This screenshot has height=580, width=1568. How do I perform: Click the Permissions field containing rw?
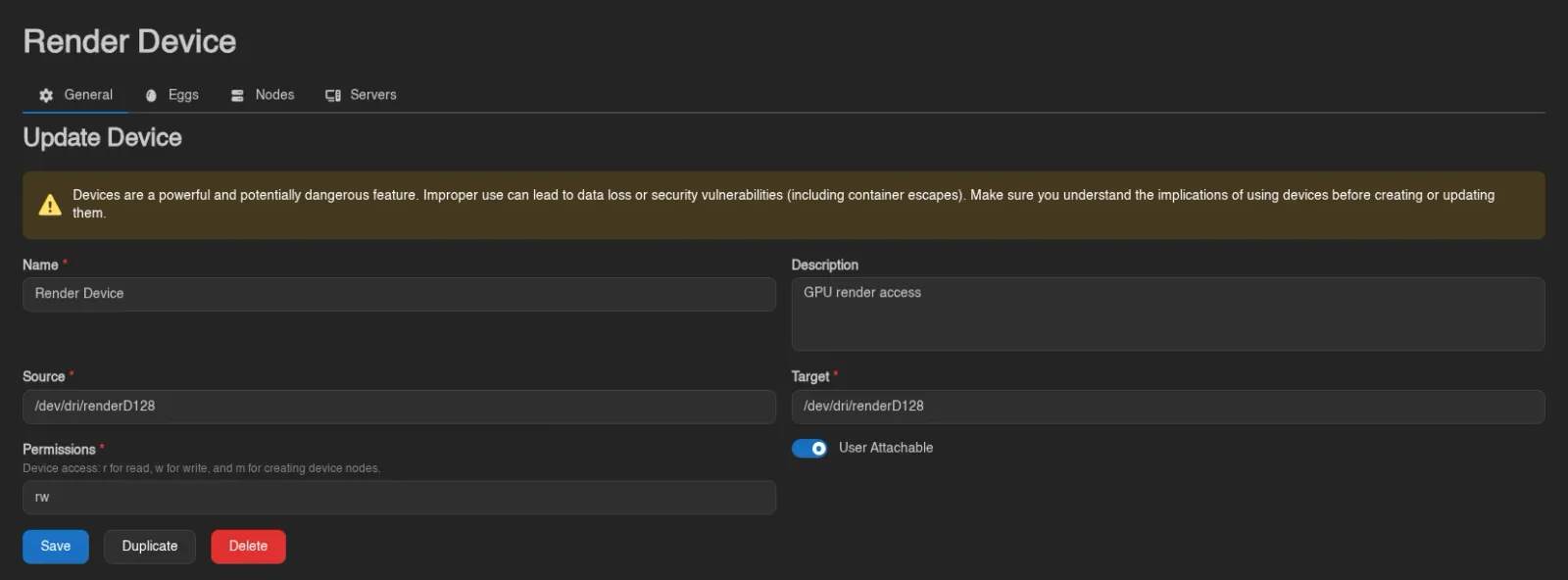point(399,498)
